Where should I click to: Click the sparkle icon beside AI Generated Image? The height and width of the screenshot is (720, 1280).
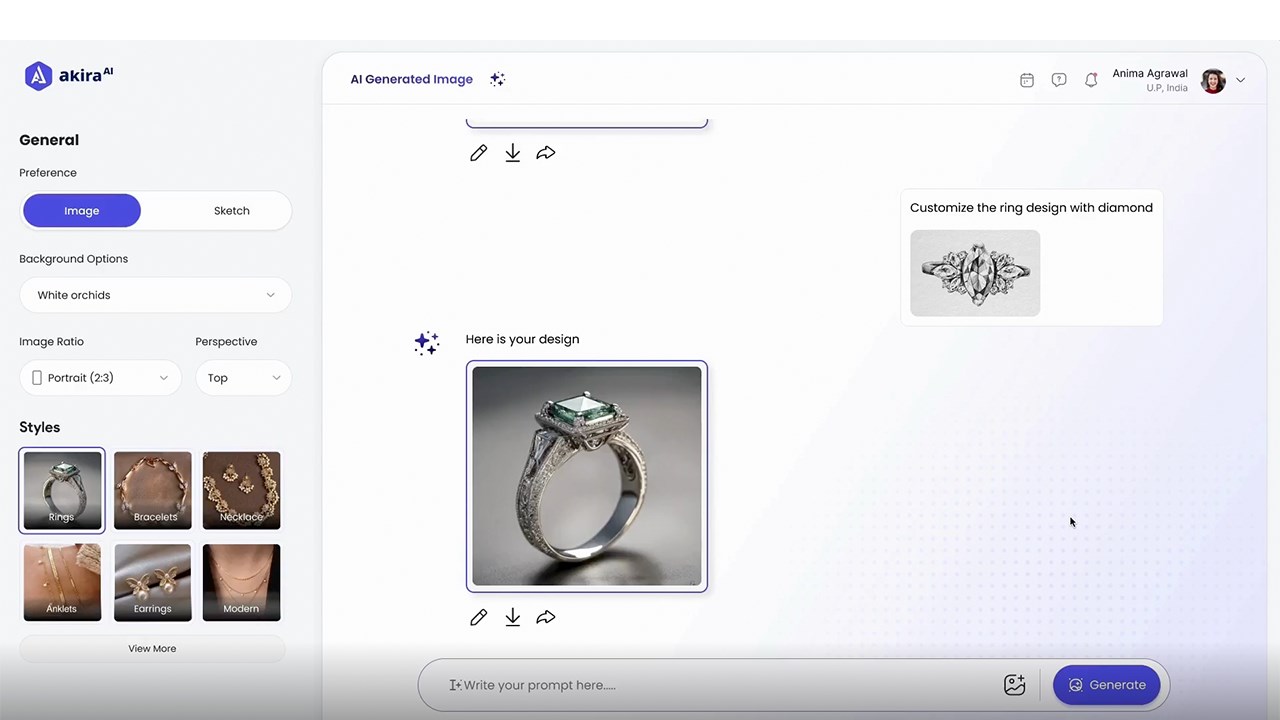click(x=497, y=79)
